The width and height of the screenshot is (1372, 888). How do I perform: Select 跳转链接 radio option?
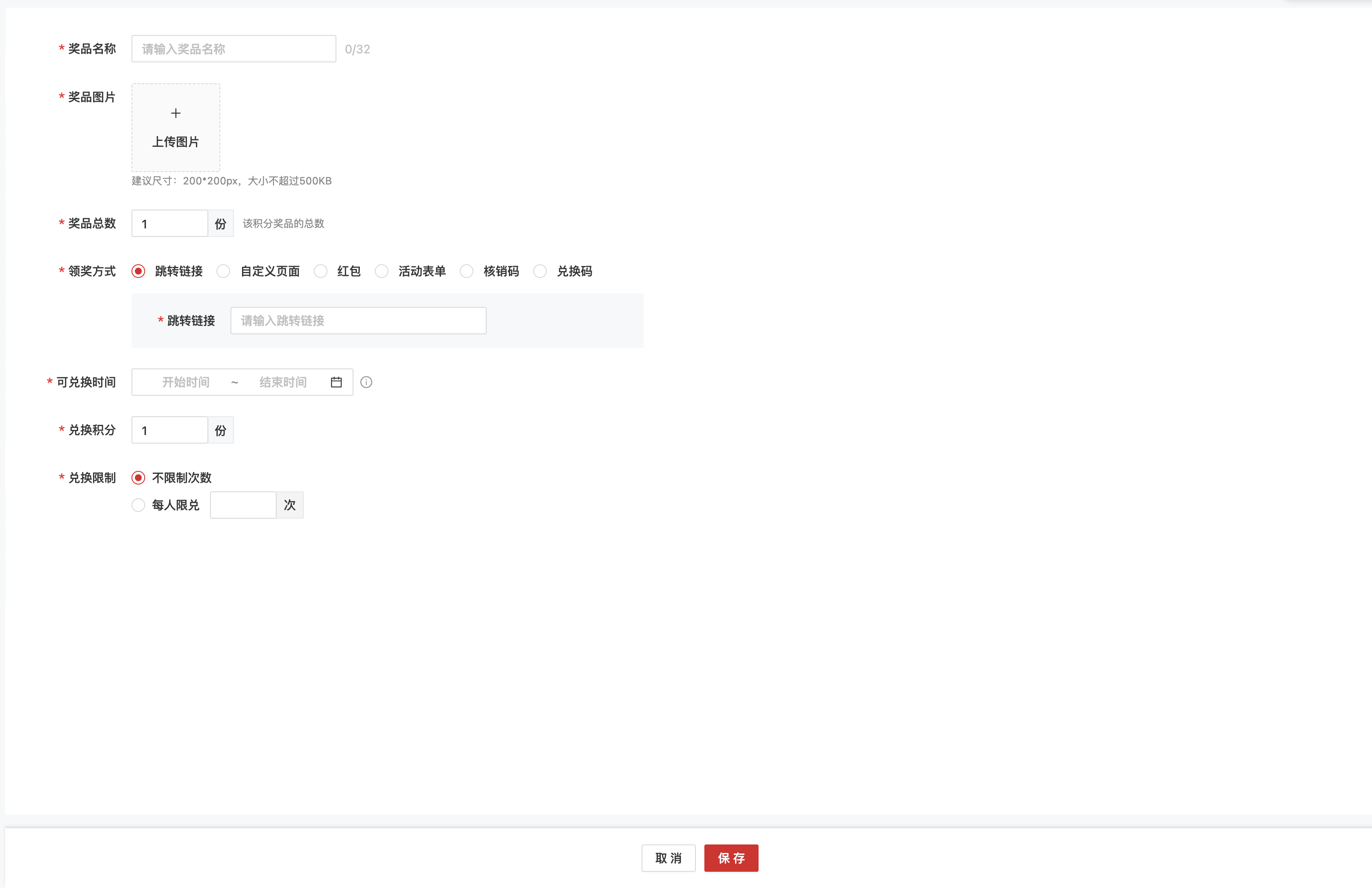[138, 271]
